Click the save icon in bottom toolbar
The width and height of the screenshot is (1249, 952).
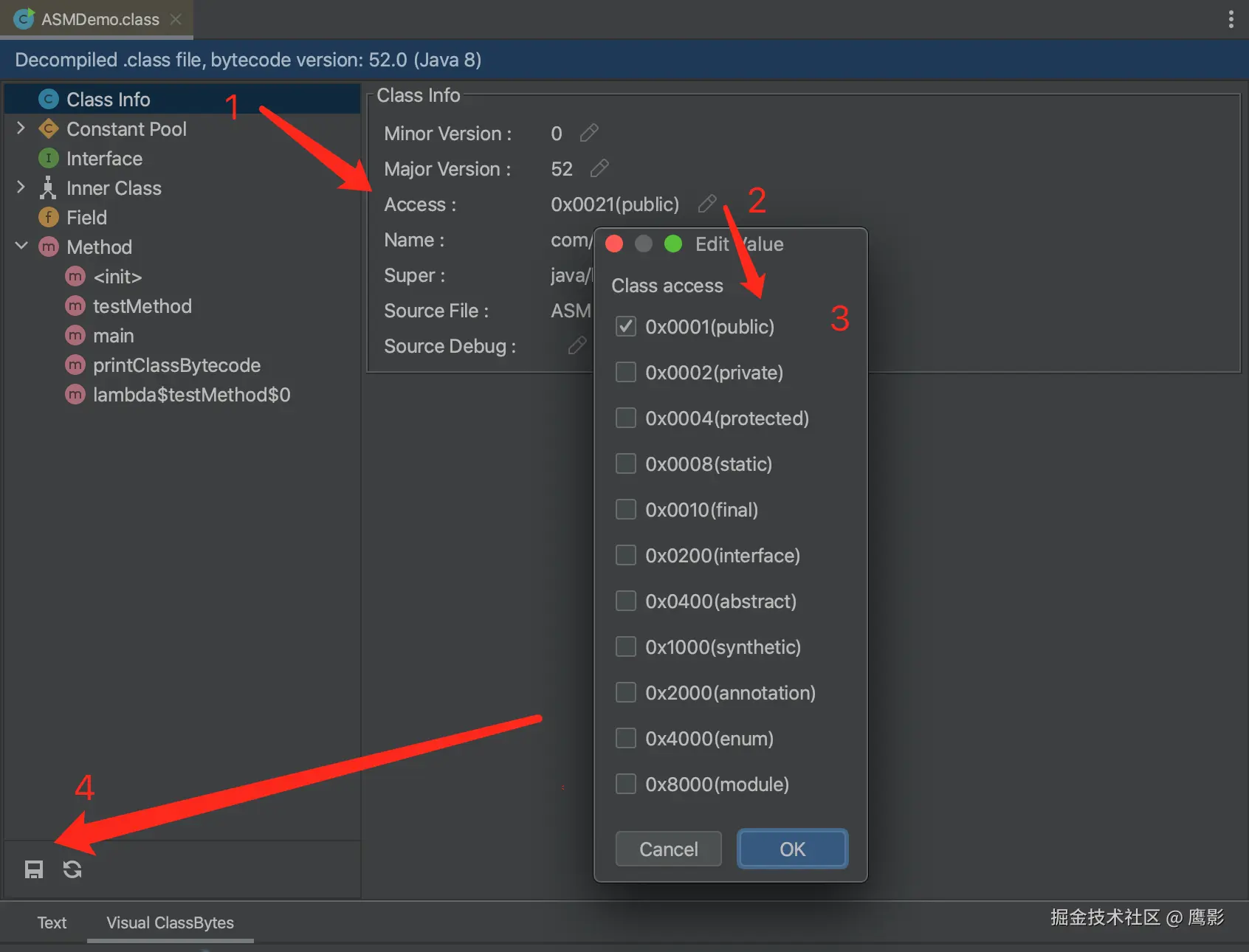click(x=34, y=869)
